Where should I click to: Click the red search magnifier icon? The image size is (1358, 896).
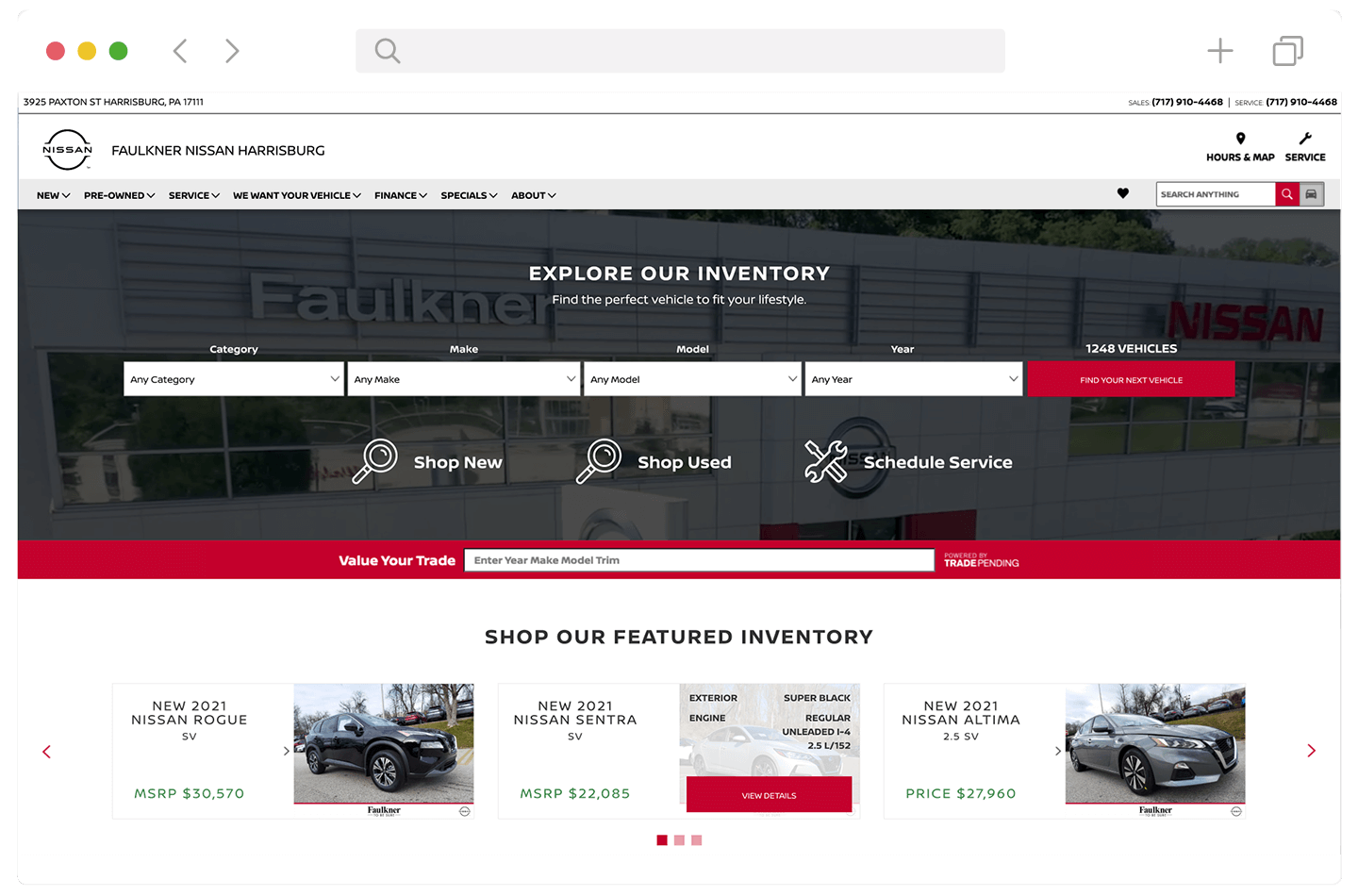pyautogui.click(x=1286, y=193)
